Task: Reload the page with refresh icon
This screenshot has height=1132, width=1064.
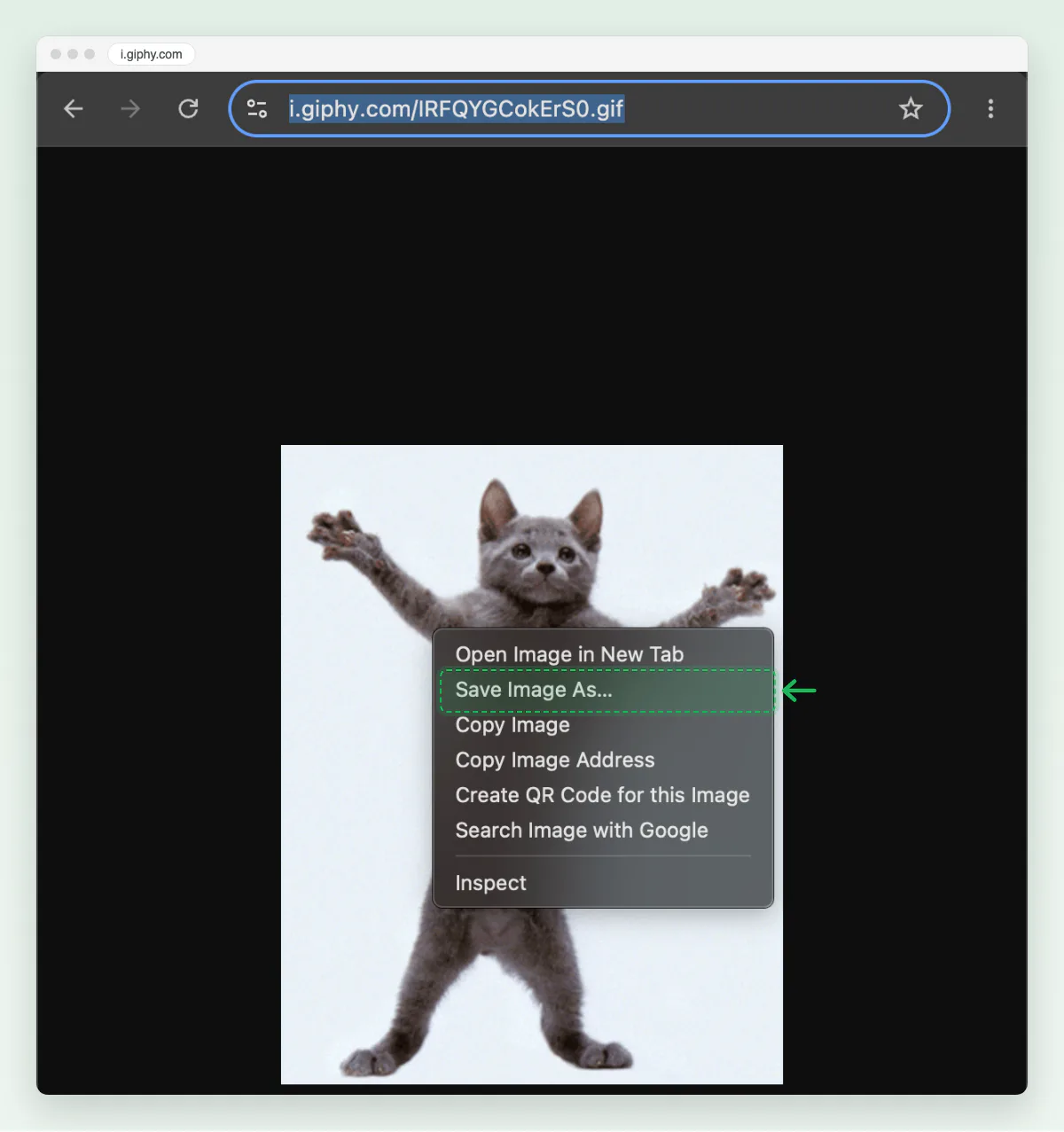Action: (188, 109)
